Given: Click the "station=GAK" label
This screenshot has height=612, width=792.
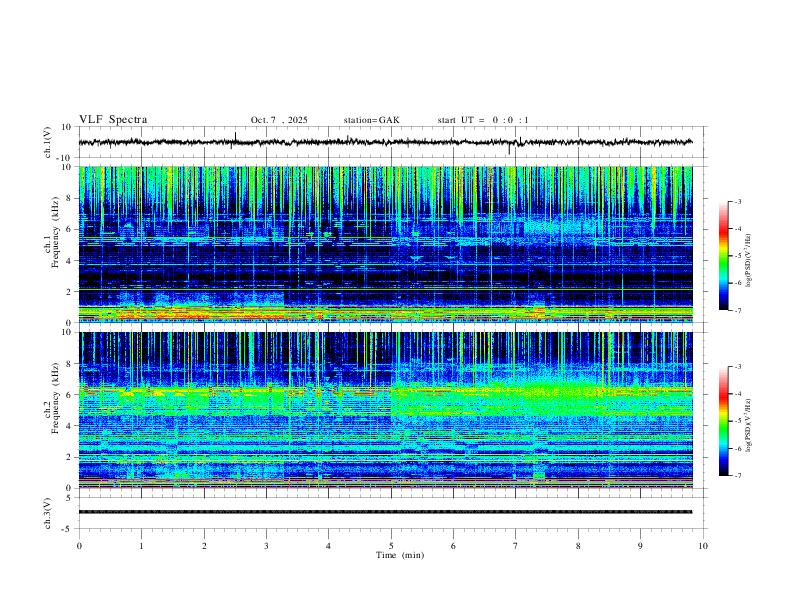Looking at the screenshot, I should pyautogui.click(x=372, y=120).
